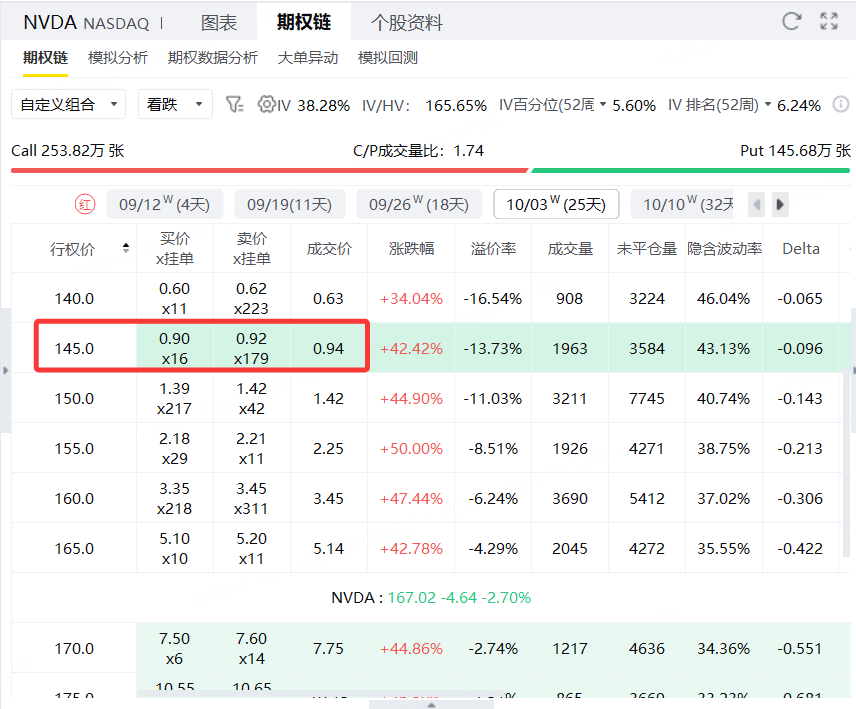
Task: Expand the panel to fullscreen
Action: (x=829, y=21)
